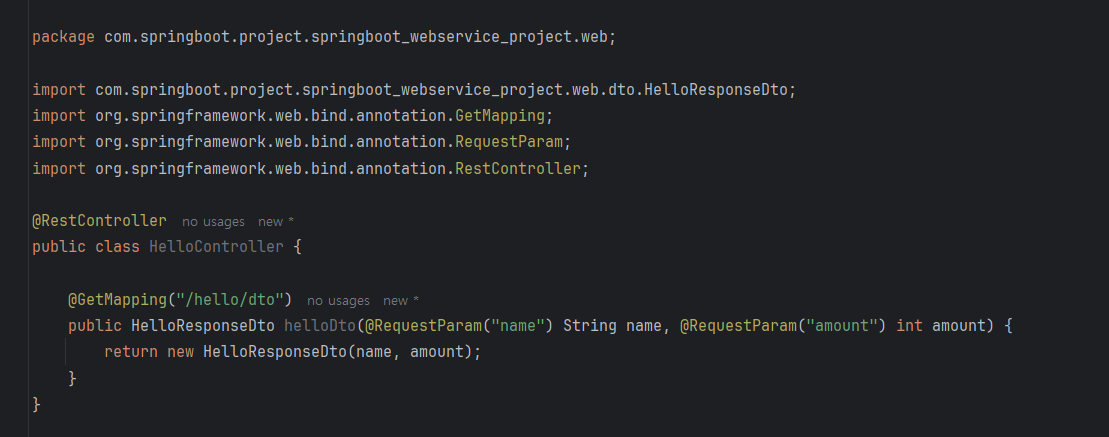Image resolution: width=1109 pixels, height=437 pixels.
Task: Click RequestParam in the import statement
Action: pyautogui.click(x=509, y=142)
